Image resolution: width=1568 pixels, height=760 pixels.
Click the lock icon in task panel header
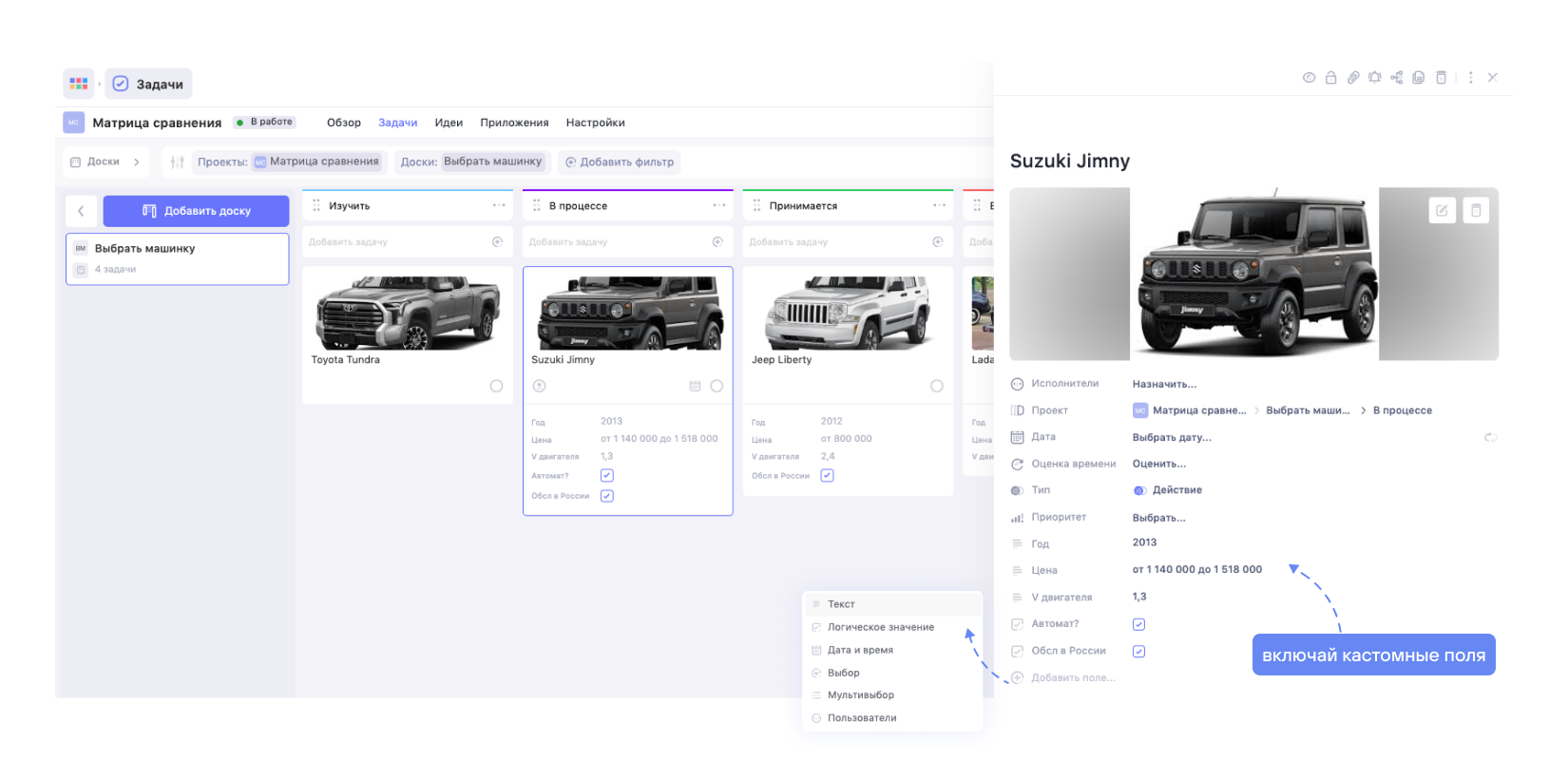pos(1330,78)
